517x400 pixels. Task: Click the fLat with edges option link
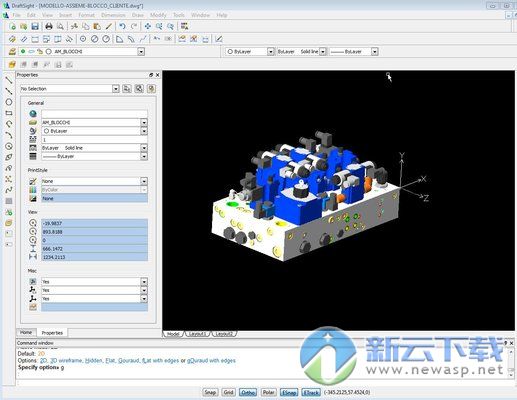[x=160, y=361]
